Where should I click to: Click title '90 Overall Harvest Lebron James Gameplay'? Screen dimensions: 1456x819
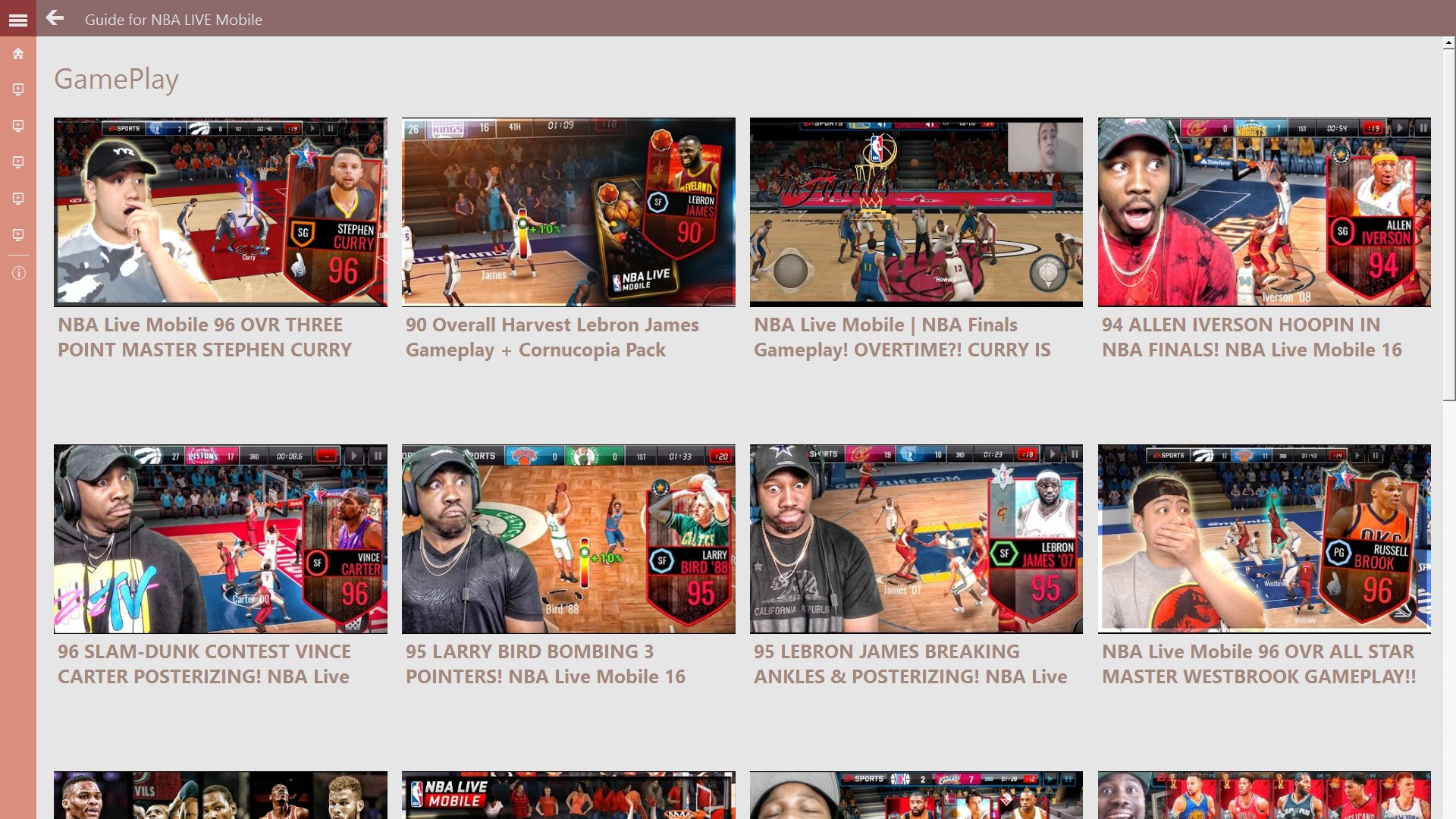click(x=552, y=337)
